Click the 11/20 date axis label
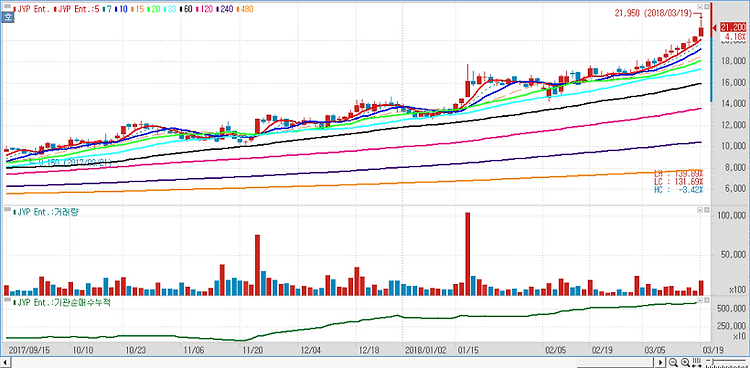 [x=253, y=349]
